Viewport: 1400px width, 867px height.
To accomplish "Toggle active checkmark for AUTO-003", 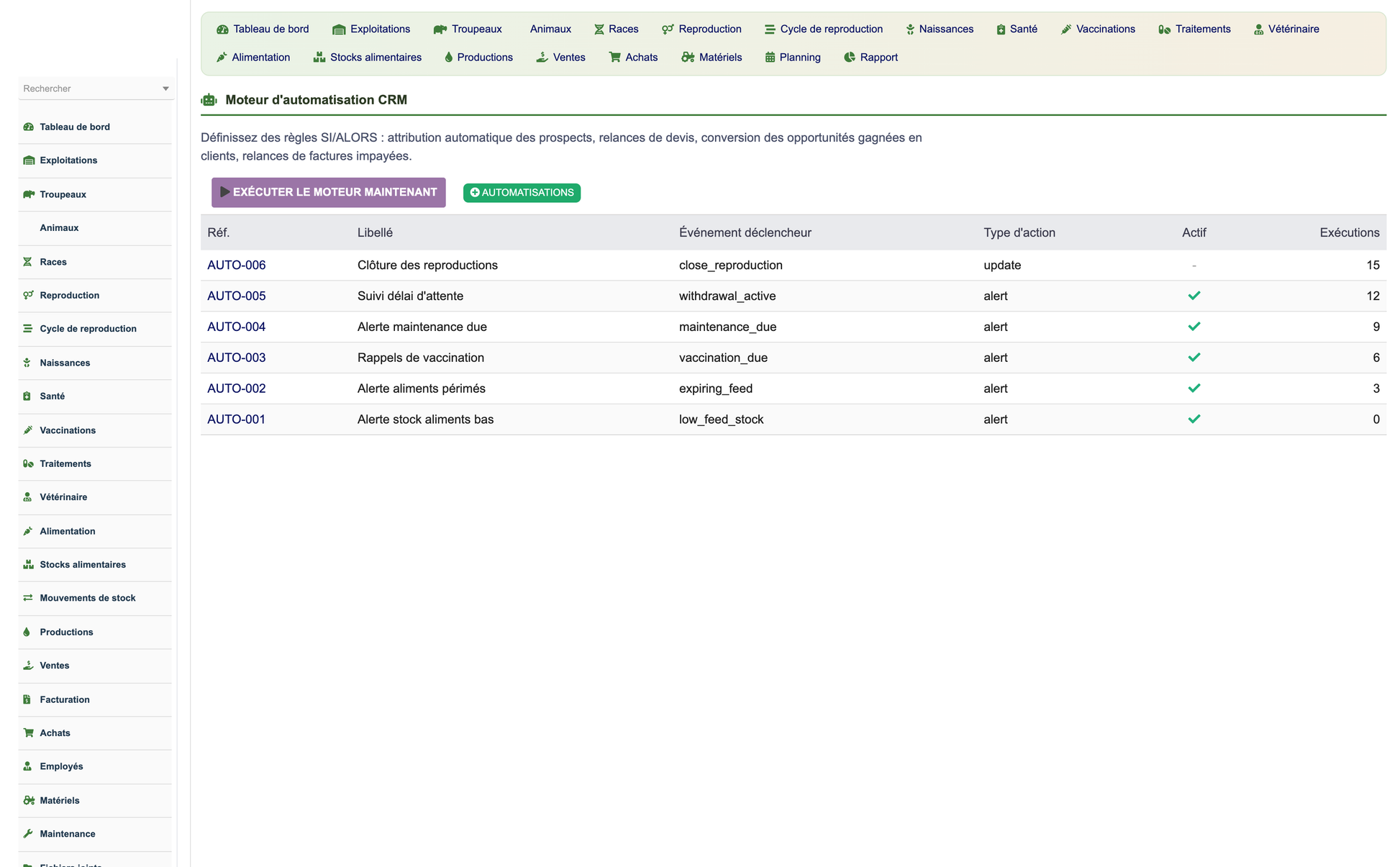I will click(x=1194, y=358).
